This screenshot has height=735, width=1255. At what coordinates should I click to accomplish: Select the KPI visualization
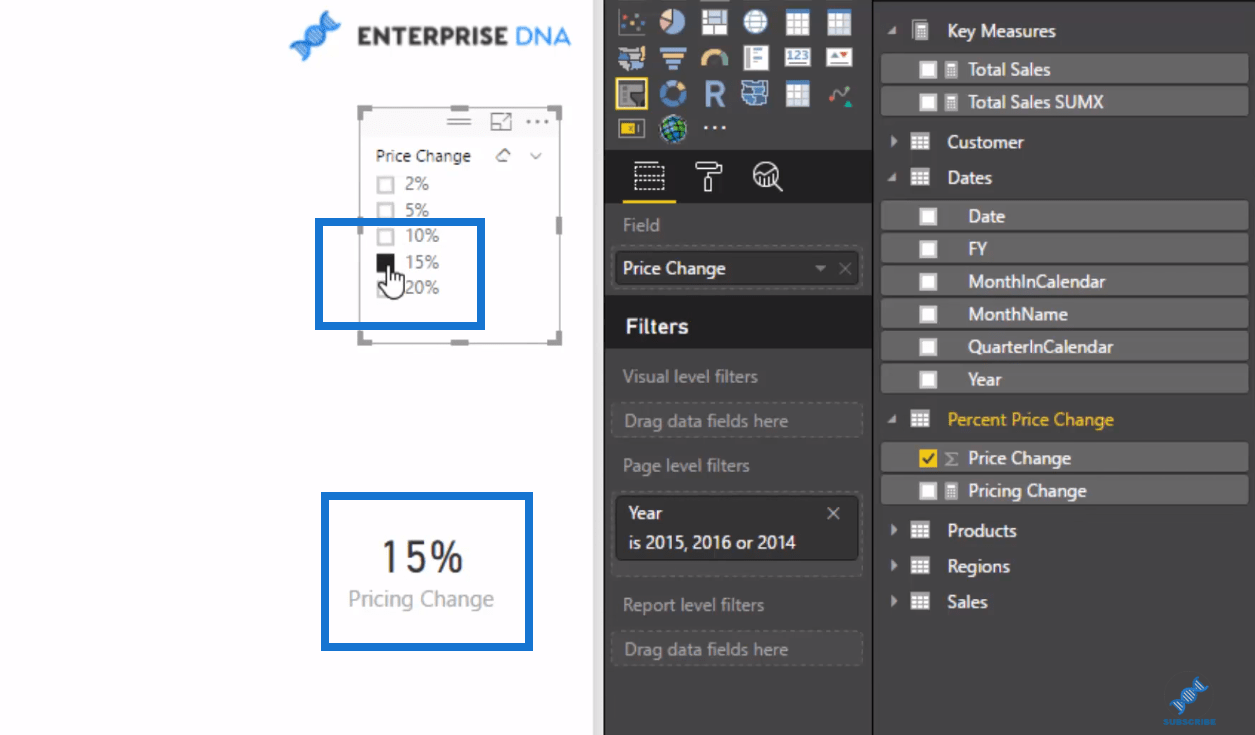tap(838, 58)
